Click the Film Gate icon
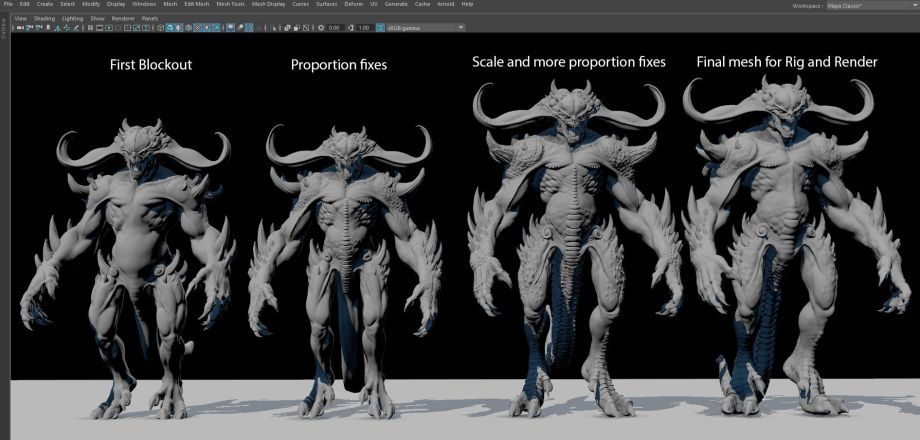 [100, 28]
